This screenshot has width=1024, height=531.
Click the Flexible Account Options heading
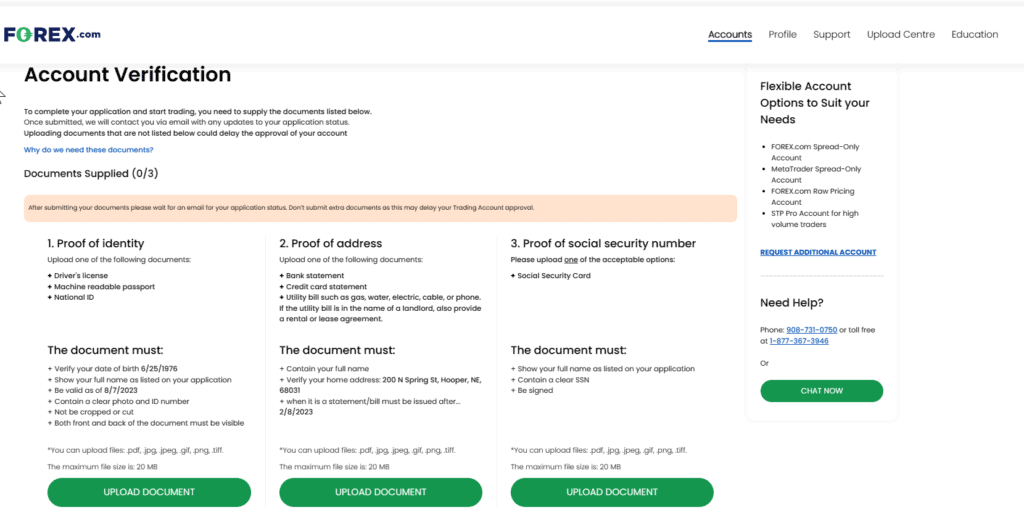(x=814, y=103)
